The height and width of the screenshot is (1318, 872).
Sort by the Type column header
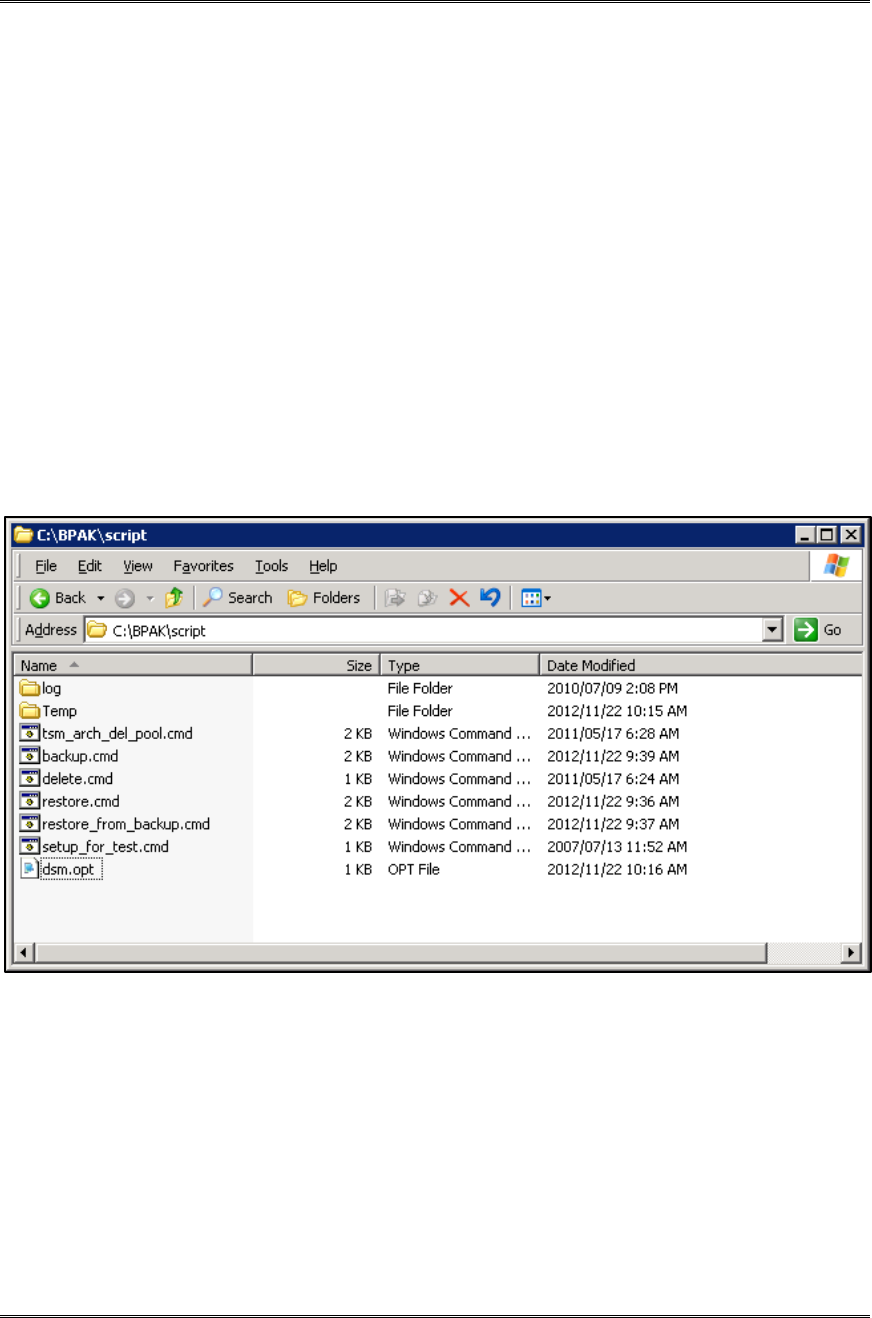[460, 665]
